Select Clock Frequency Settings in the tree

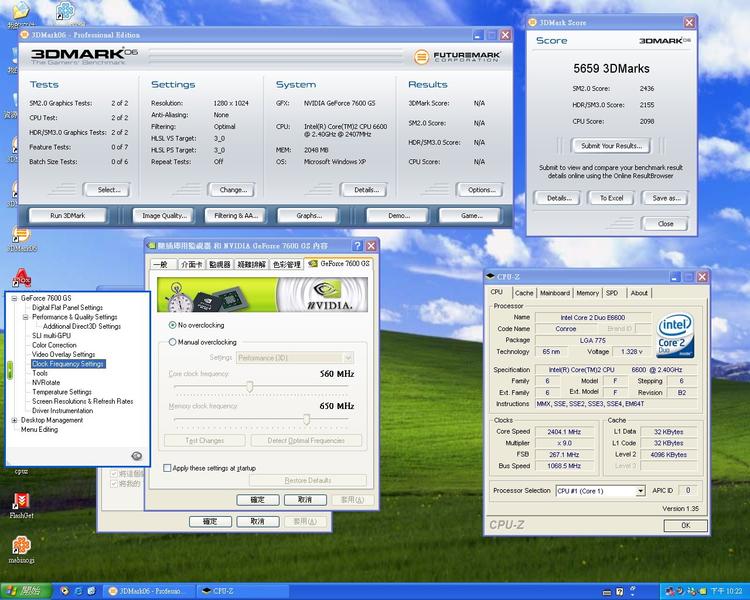(x=68, y=364)
